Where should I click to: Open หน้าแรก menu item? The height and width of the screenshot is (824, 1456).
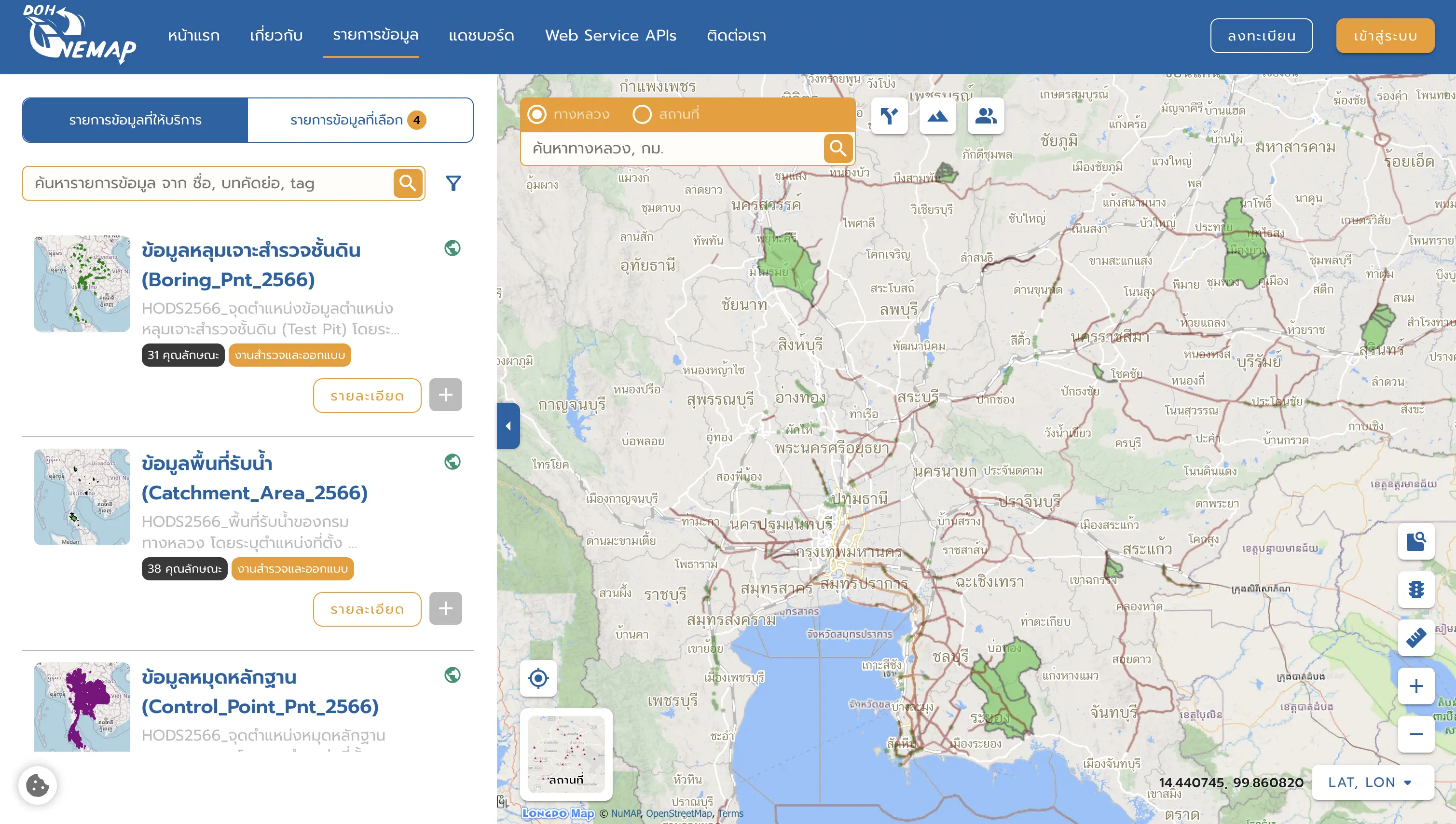coord(193,36)
